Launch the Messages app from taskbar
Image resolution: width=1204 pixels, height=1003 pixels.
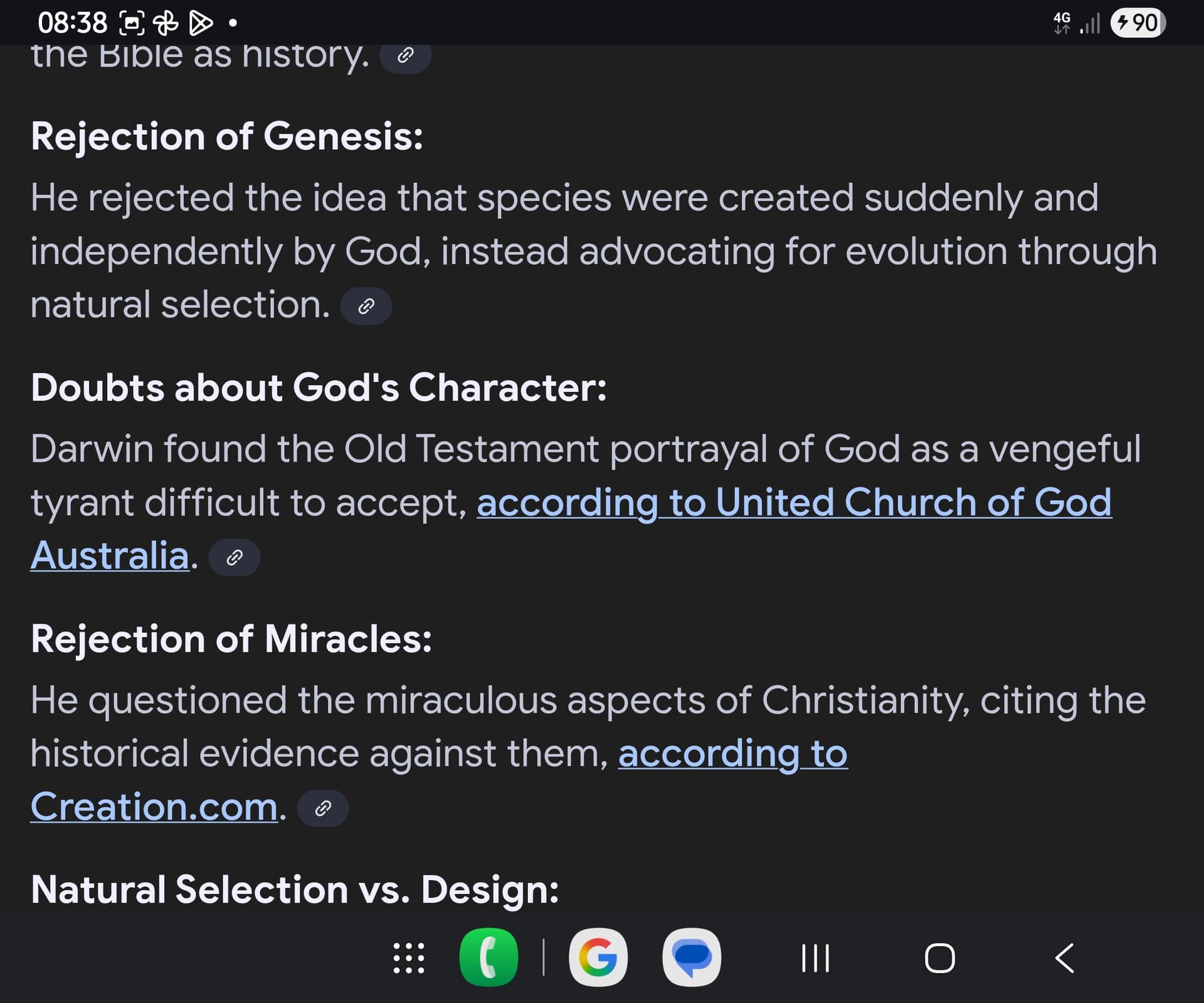pyautogui.click(x=692, y=957)
